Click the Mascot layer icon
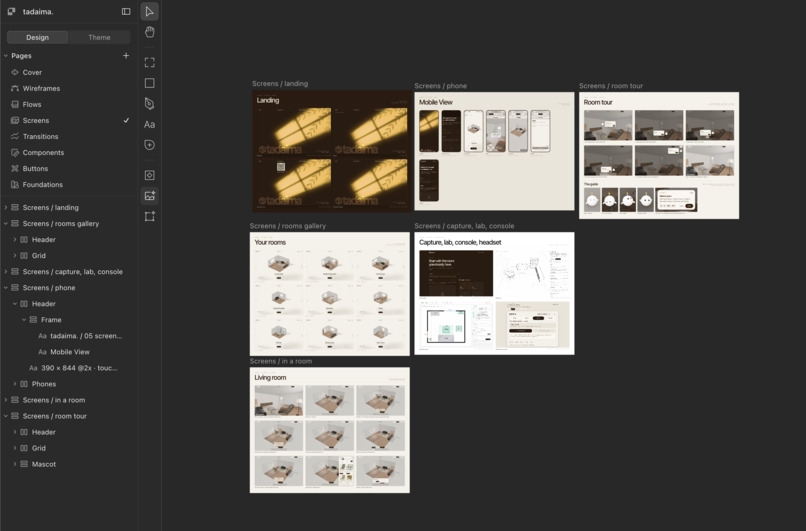 (24, 464)
